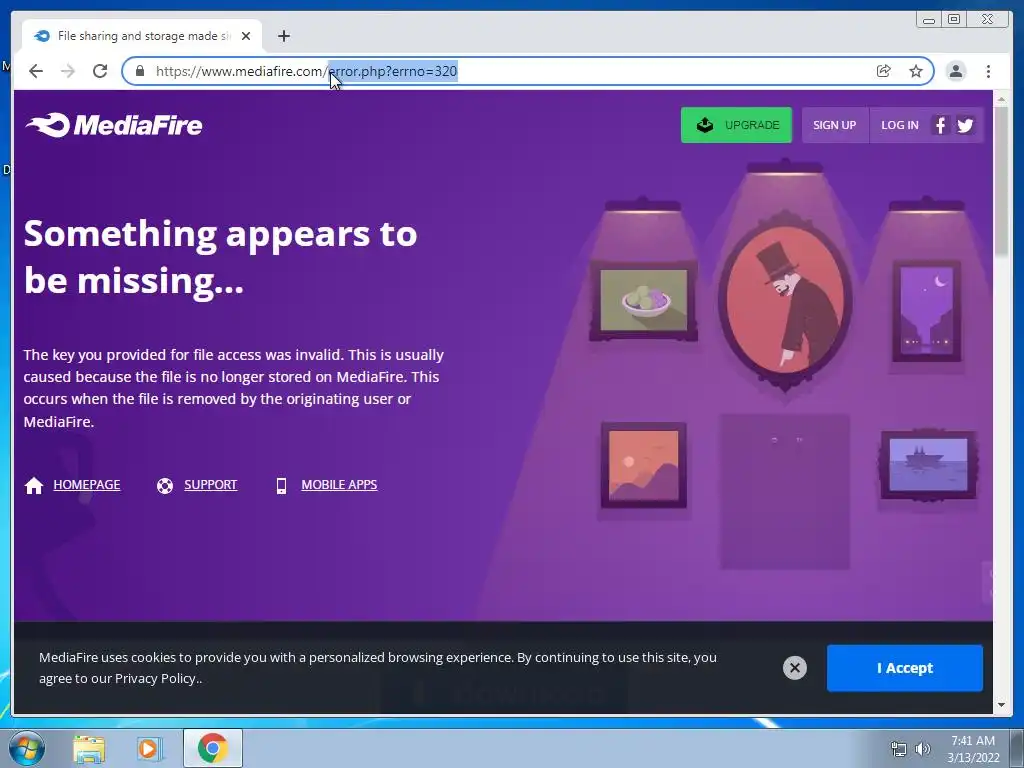The image size is (1024, 768).
Task: Log in with the Facebook icon
Action: (940, 125)
